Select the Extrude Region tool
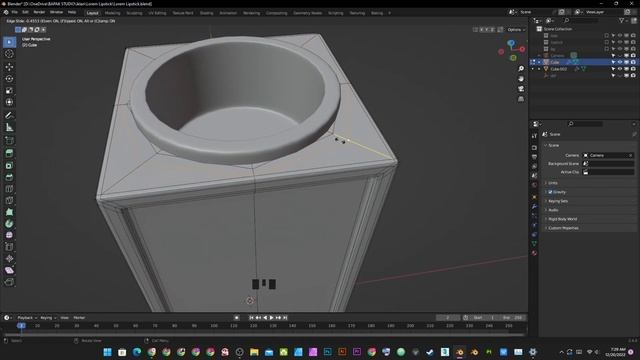640x360 pixels. tap(9, 153)
